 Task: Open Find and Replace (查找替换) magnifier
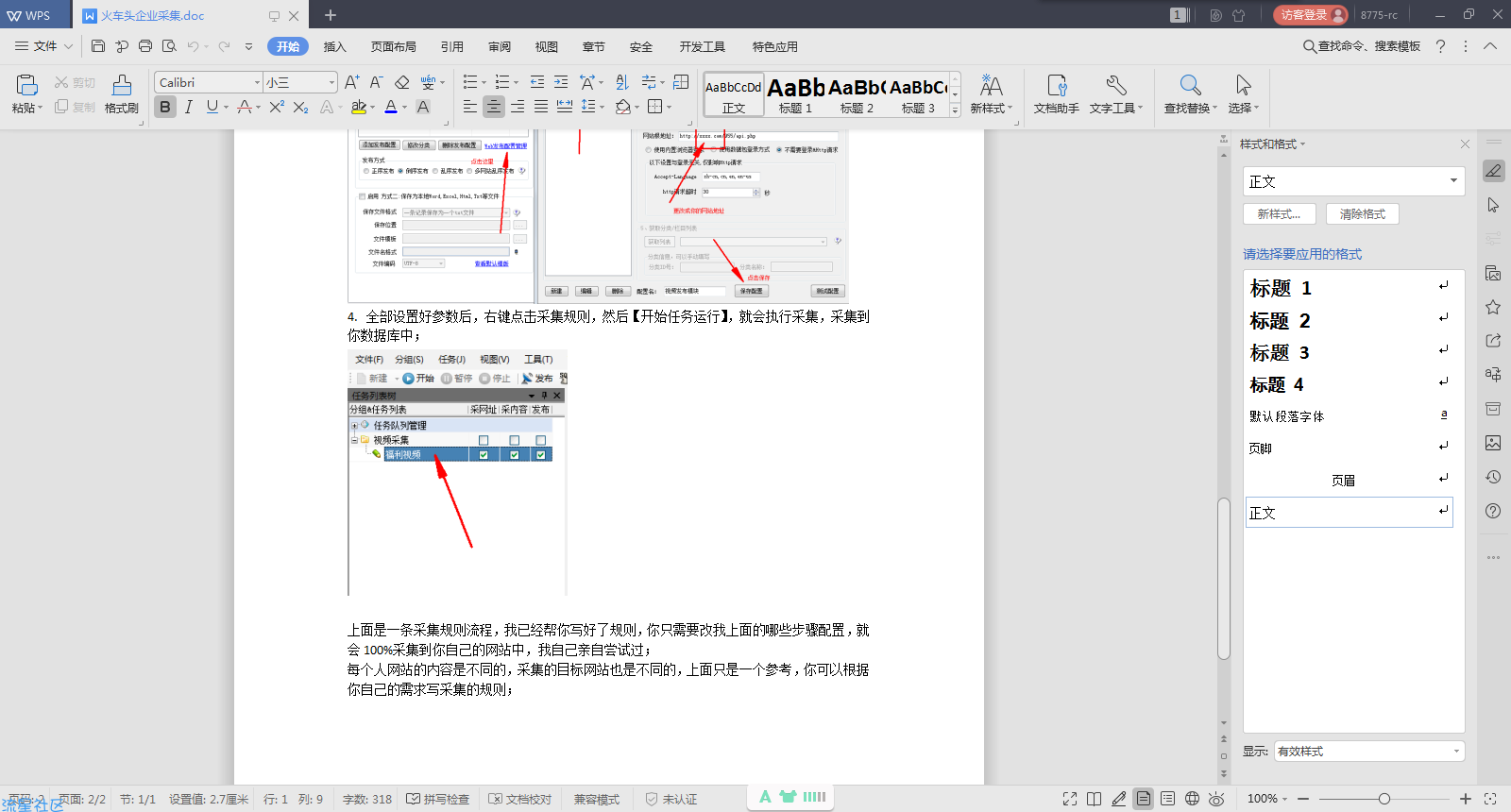click(x=1190, y=85)
